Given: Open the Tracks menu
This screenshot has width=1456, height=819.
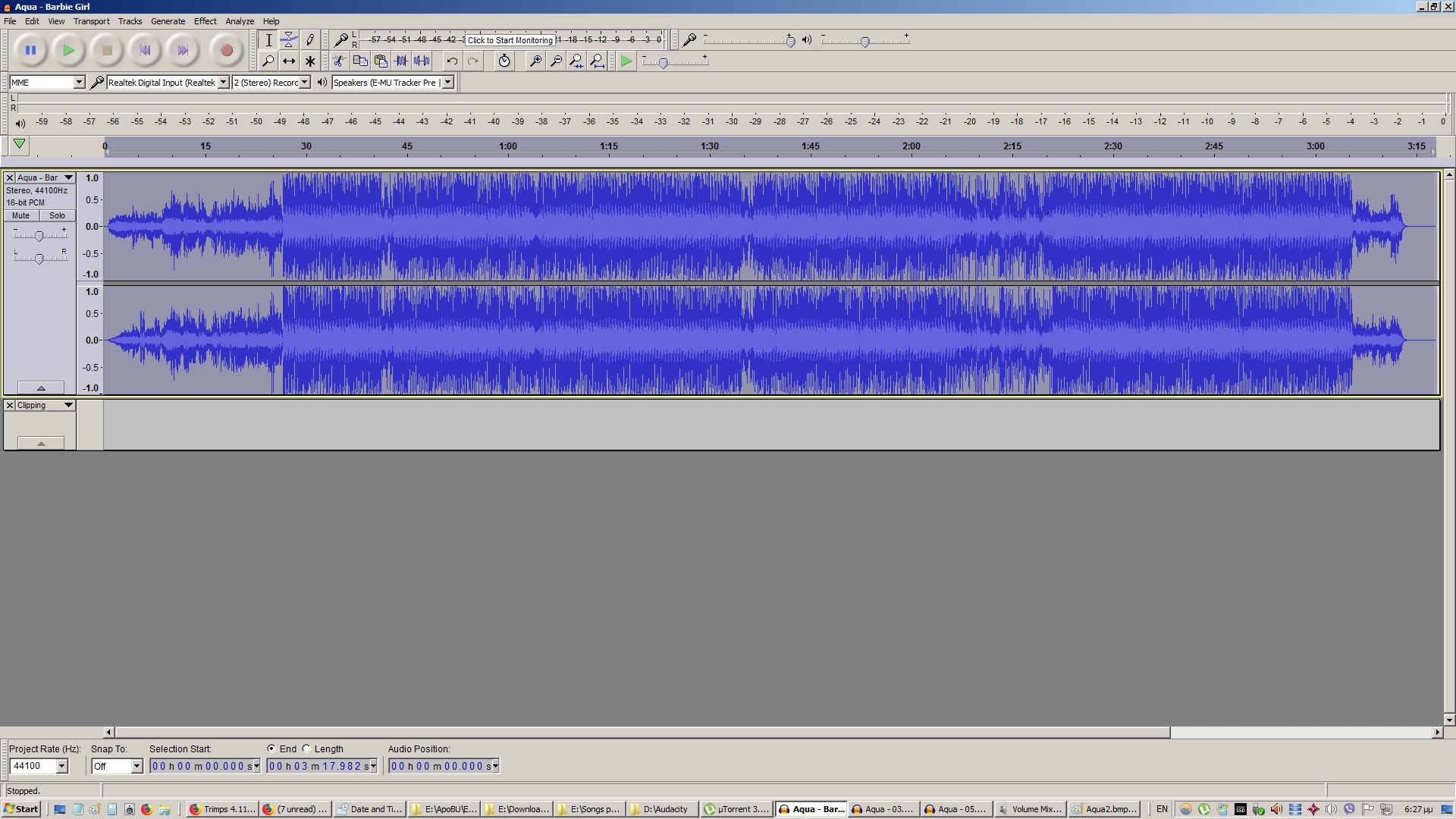Looking at the screenshot, I should tap(130, 21).
